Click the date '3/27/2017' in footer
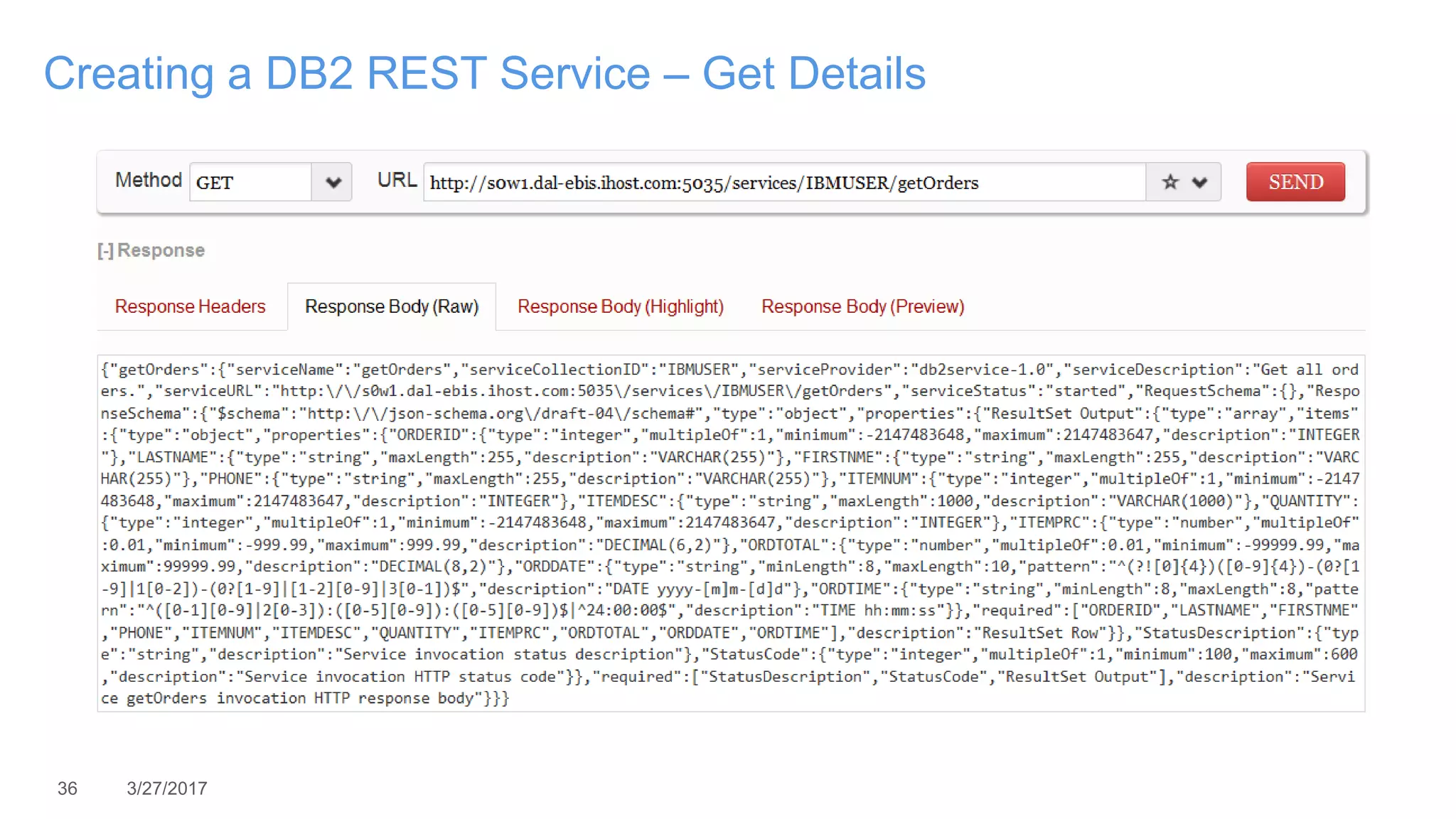The height and width of the screenshot is (819, 1456). point(167,788)
